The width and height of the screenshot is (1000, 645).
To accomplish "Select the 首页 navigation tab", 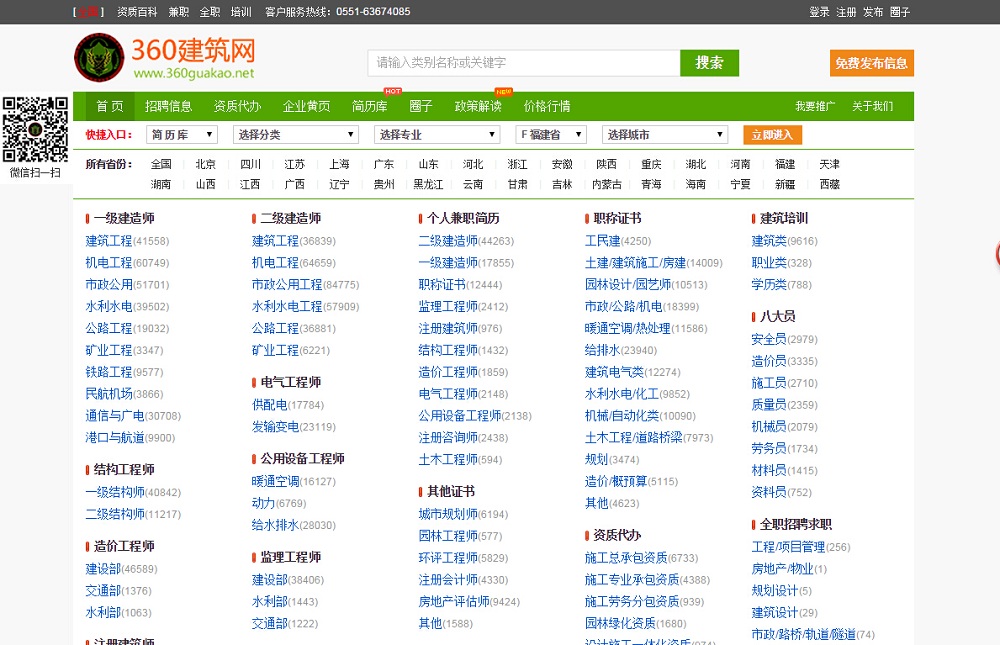I will click(109, 106).
